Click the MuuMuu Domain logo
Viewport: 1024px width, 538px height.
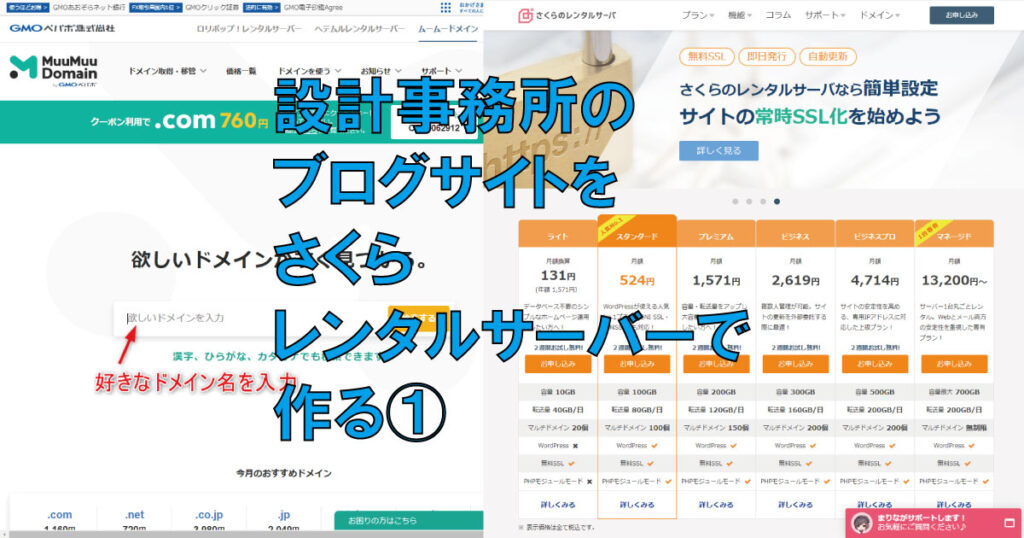click(54, 71)
